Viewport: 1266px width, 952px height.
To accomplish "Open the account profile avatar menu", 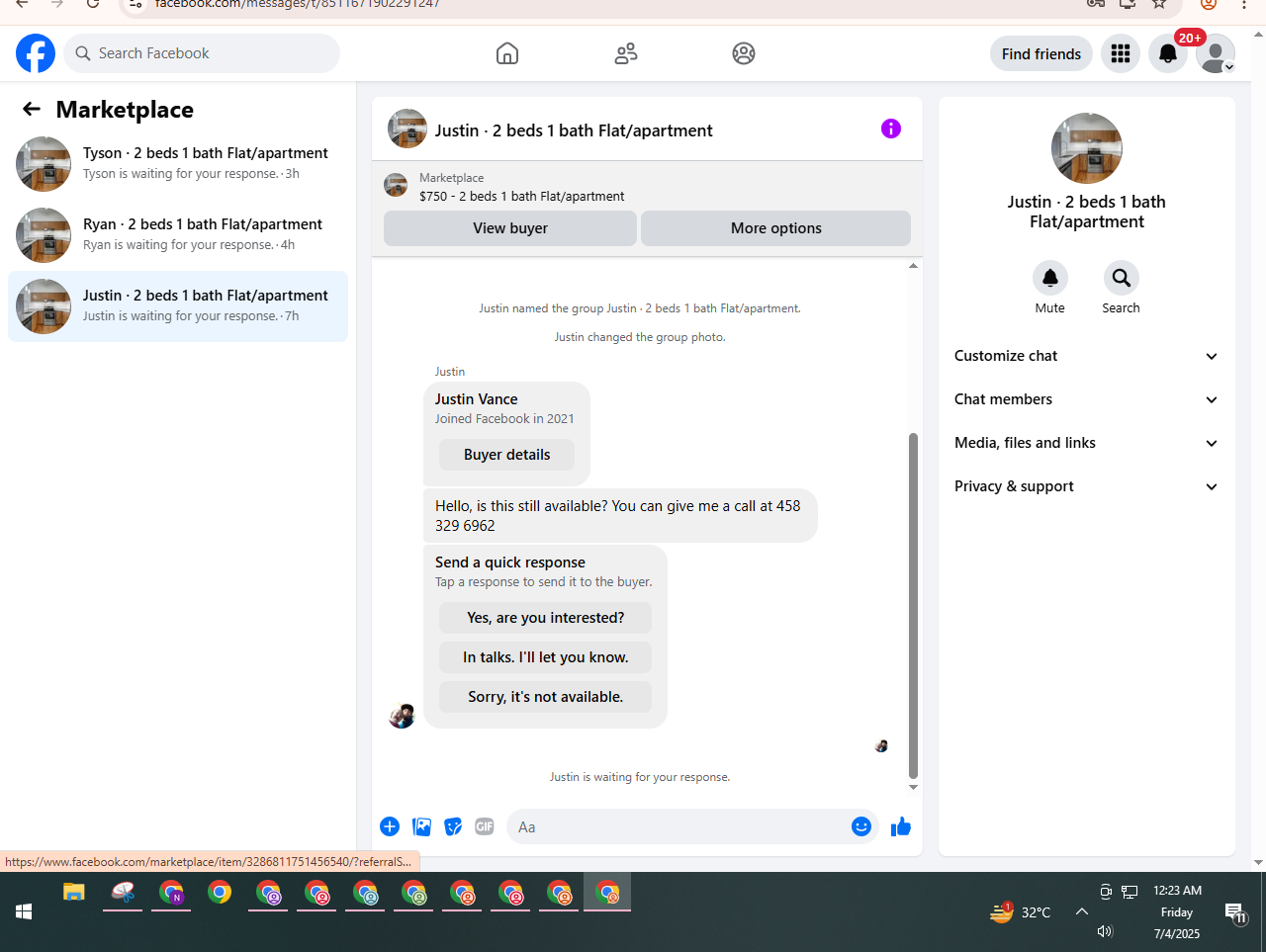I will pos(1216,53).
